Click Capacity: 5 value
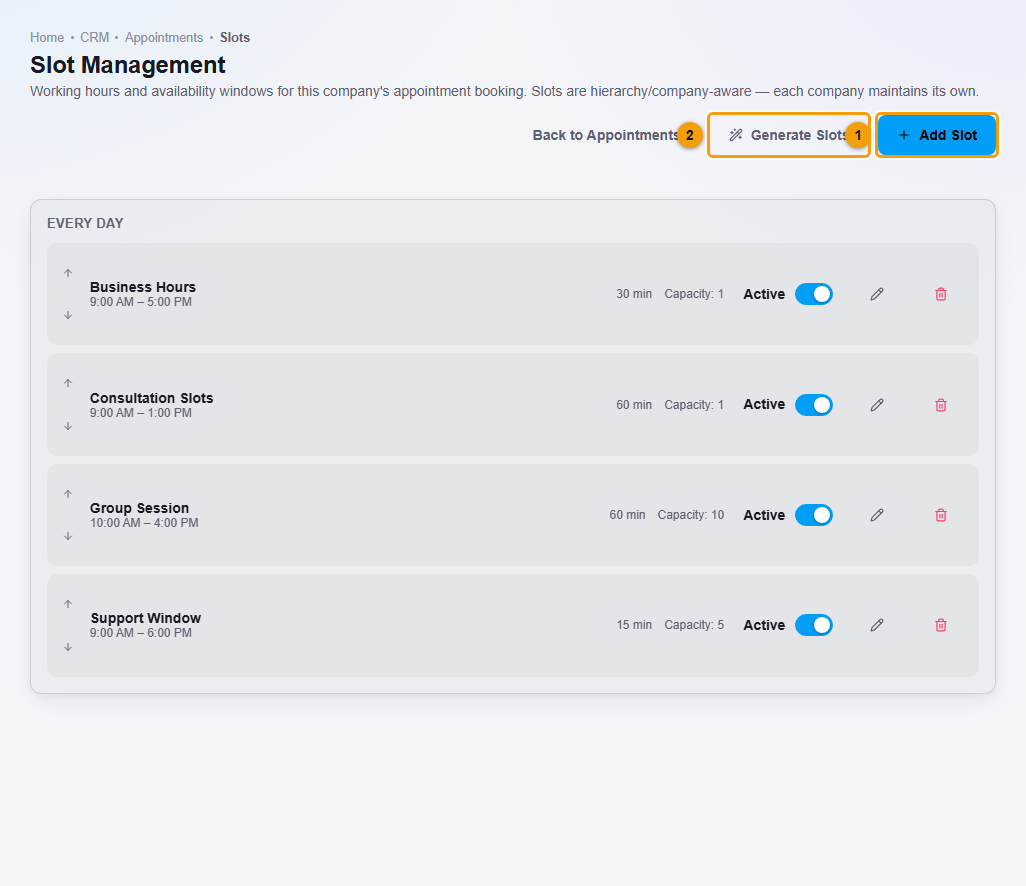The image size is (1026, 886). coord(694,625)
